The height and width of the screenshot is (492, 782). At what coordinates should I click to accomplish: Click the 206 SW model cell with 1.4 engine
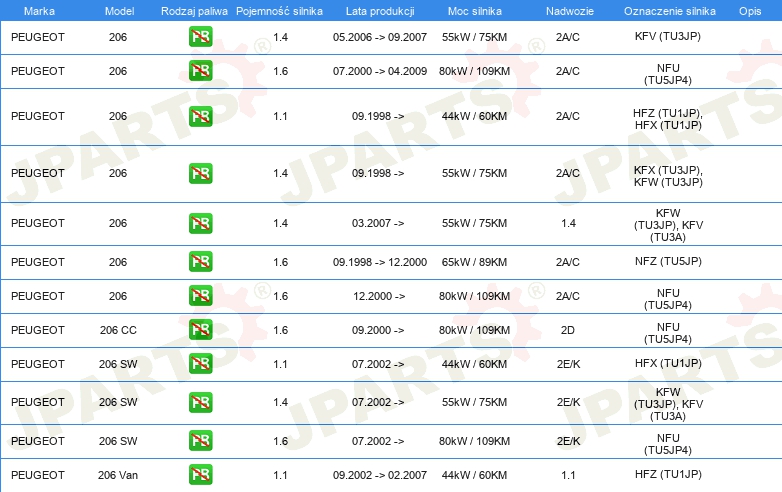[118, 402]
